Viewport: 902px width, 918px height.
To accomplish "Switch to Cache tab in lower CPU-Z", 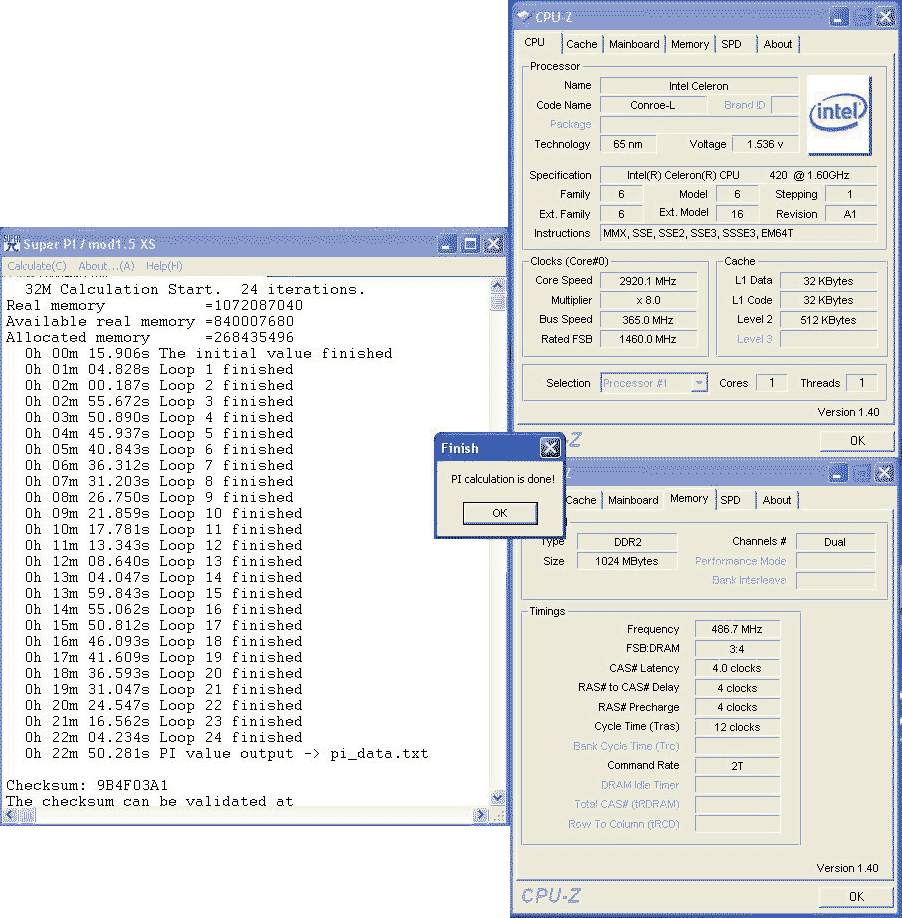I will (581, 500).
